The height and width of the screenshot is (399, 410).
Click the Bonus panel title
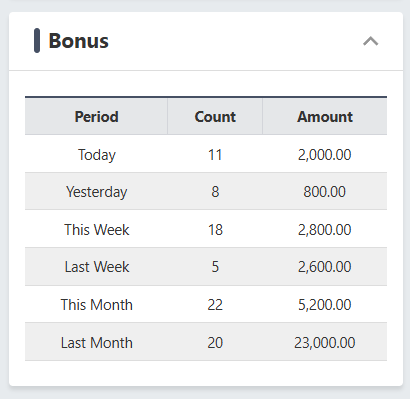(79, 41)
